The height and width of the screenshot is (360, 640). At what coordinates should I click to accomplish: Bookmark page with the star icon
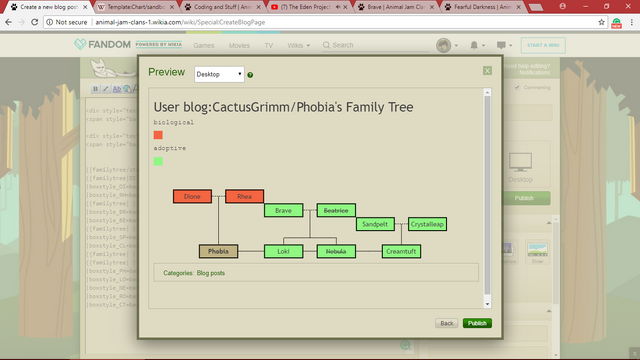click(x=601, y=22)
